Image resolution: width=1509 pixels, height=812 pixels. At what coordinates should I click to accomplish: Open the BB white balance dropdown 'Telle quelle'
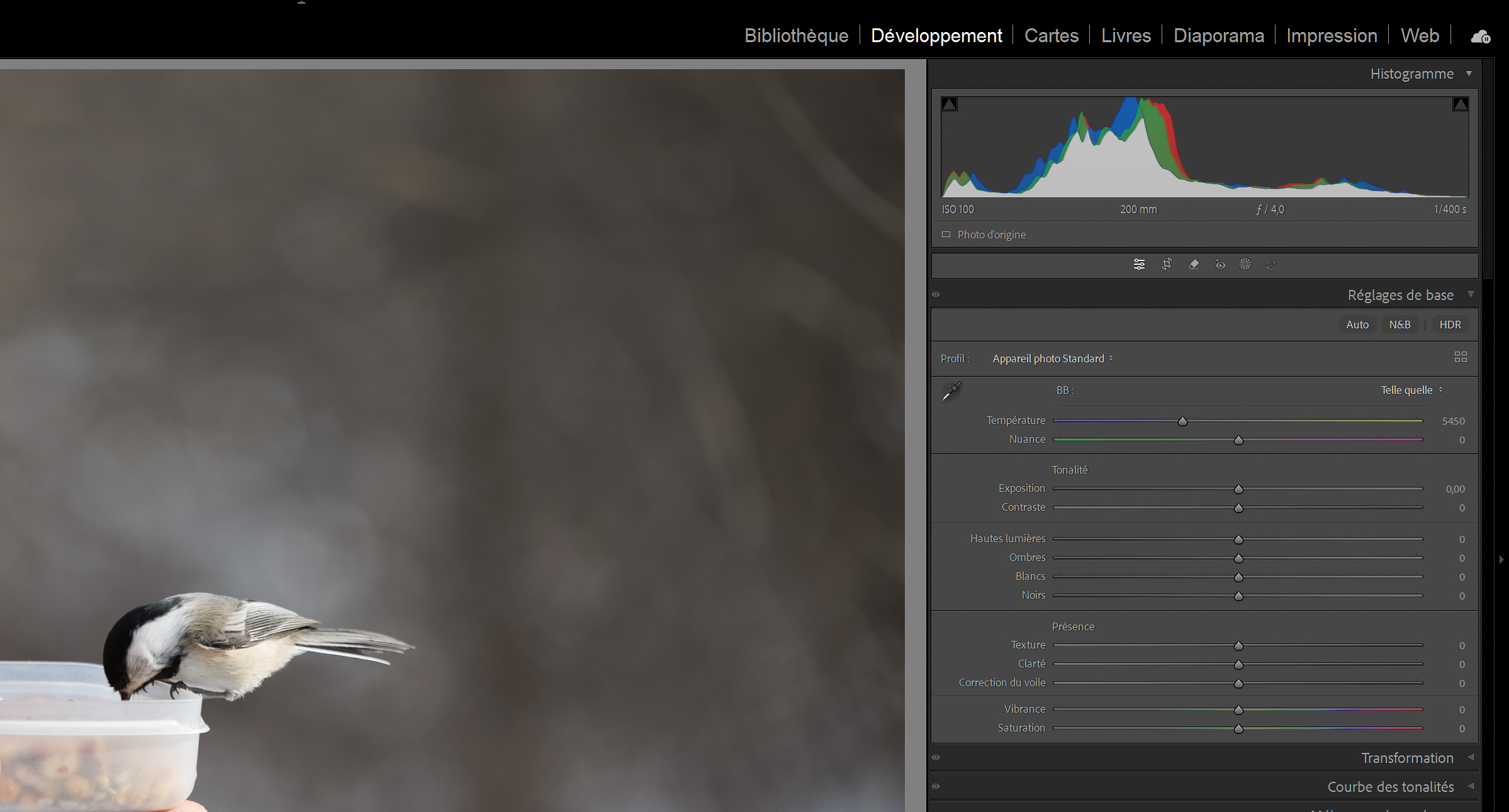[x=1410, y=390]
